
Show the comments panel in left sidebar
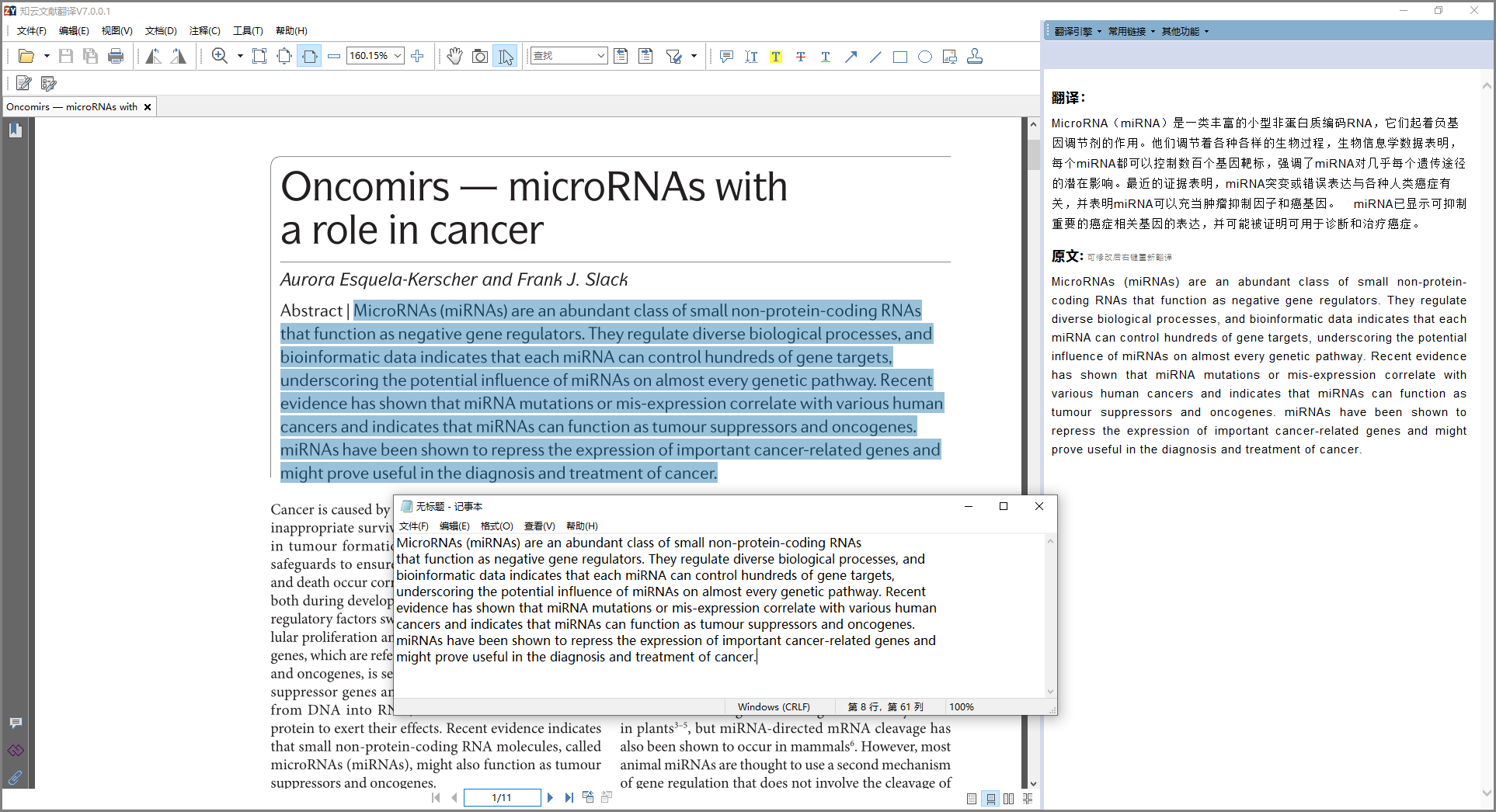16,723
